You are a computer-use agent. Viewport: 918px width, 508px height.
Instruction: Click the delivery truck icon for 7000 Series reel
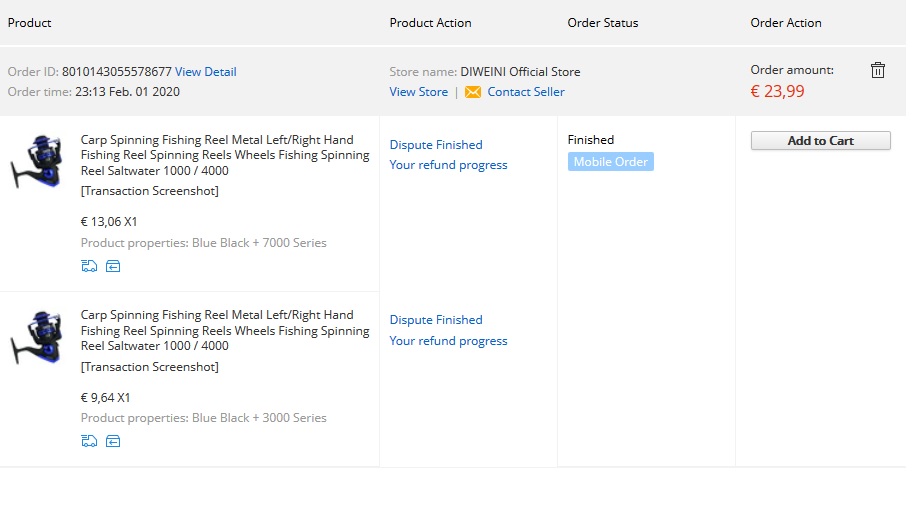point(89,266)
